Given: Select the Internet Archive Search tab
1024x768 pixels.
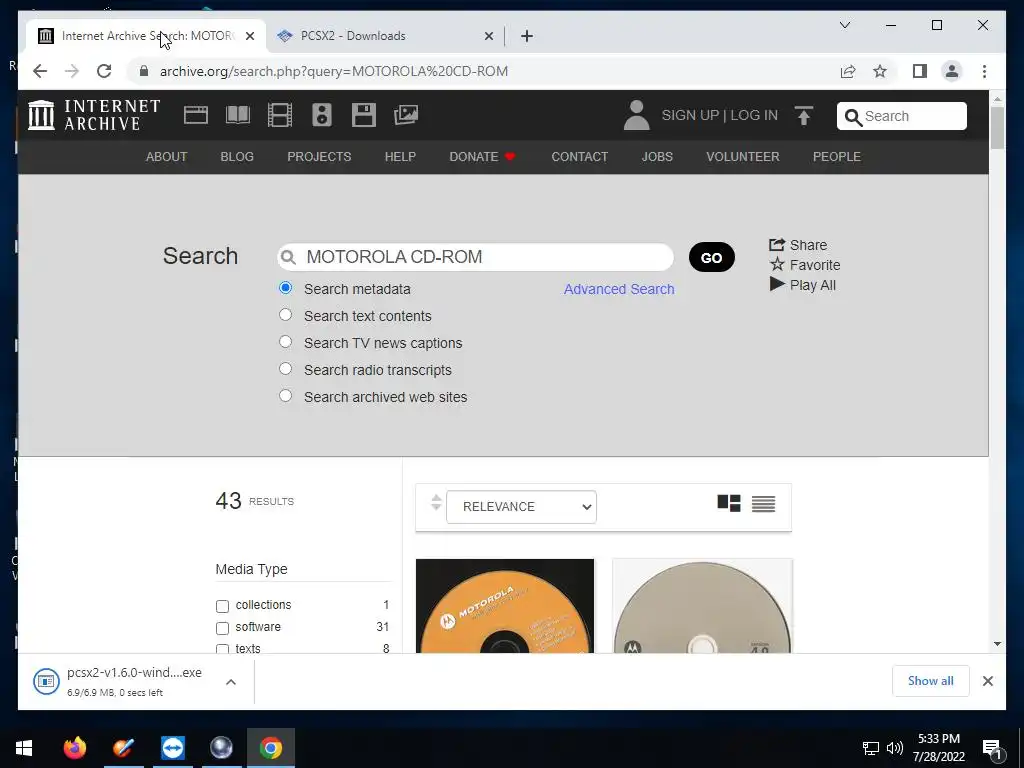Looking at the screenshot, I should click(x=146, y=36).
